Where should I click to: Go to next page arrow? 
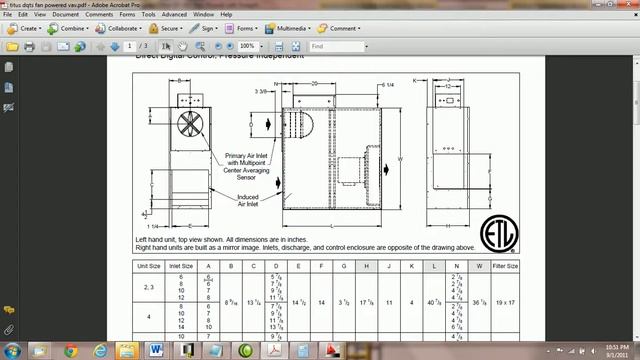click(x=115, y=47)
